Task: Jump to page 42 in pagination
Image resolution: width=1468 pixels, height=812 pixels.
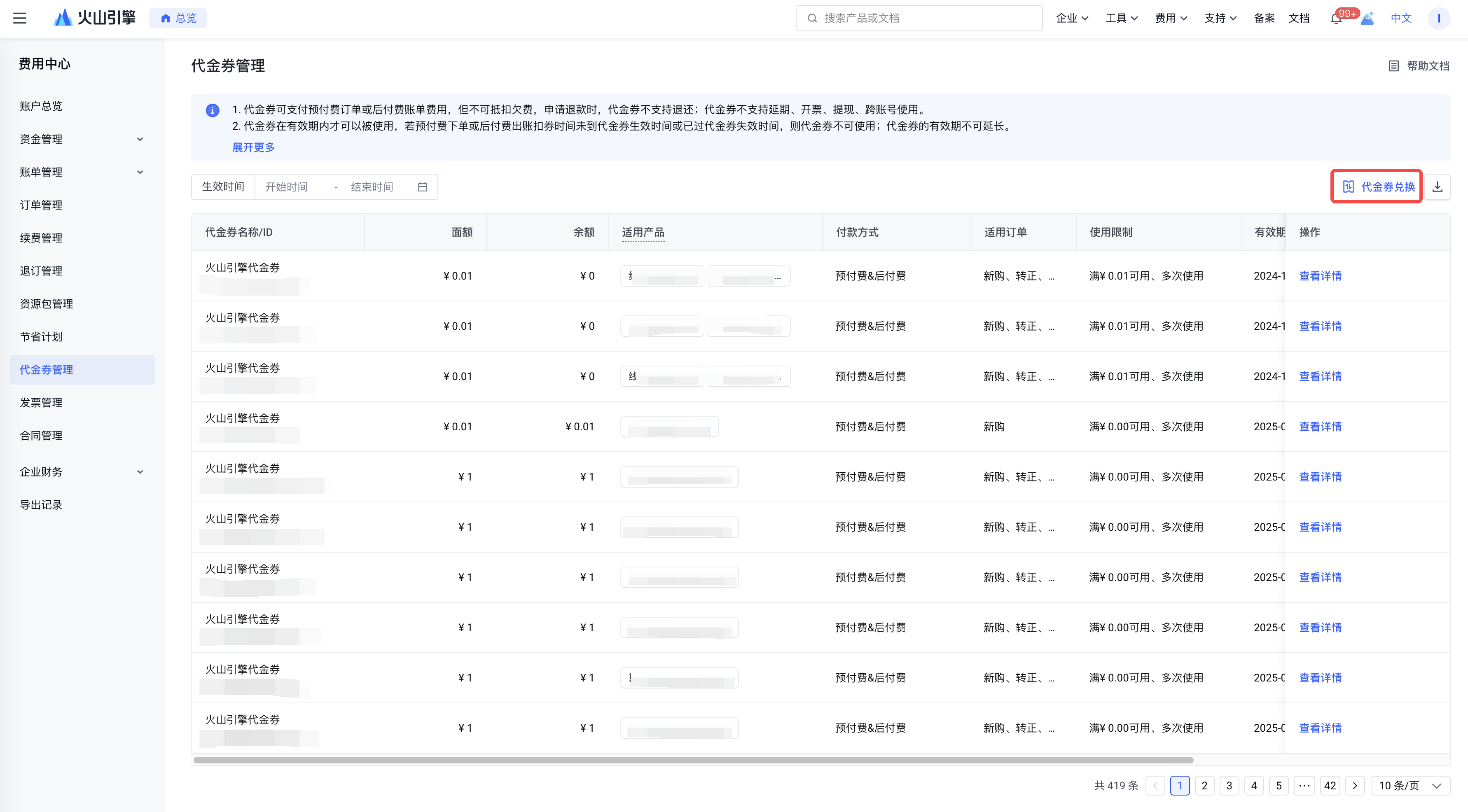Action: pyautogui.click(x=1330, y=786)
